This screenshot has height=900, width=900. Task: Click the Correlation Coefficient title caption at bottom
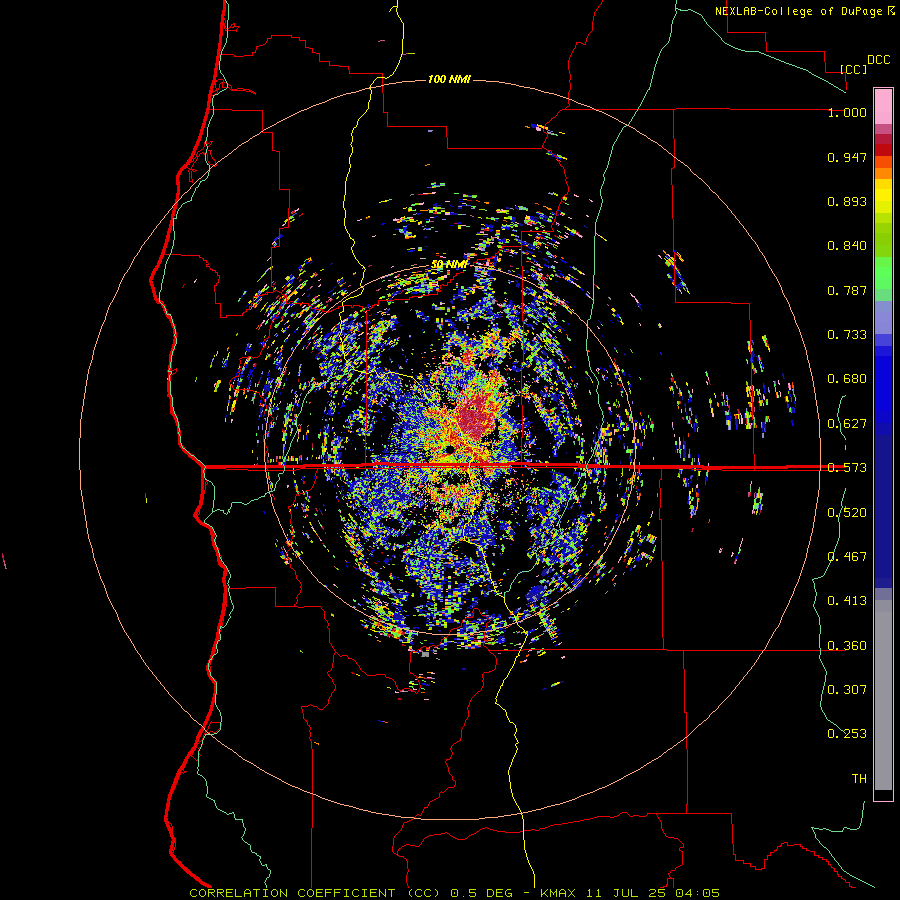455,893
